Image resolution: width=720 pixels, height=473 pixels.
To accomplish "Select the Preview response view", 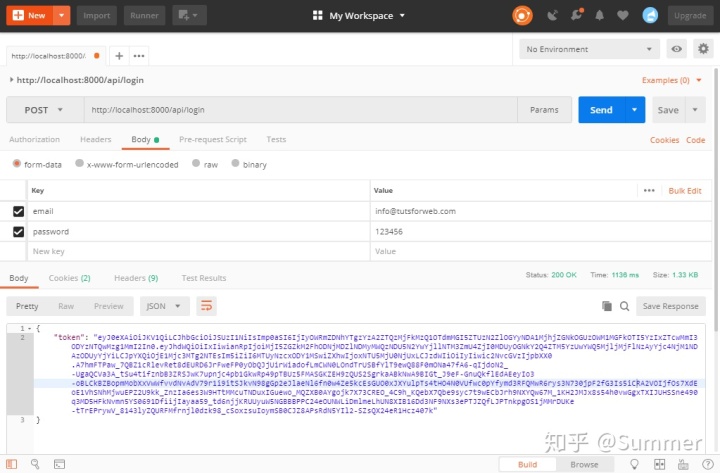I will coord(108,306).
